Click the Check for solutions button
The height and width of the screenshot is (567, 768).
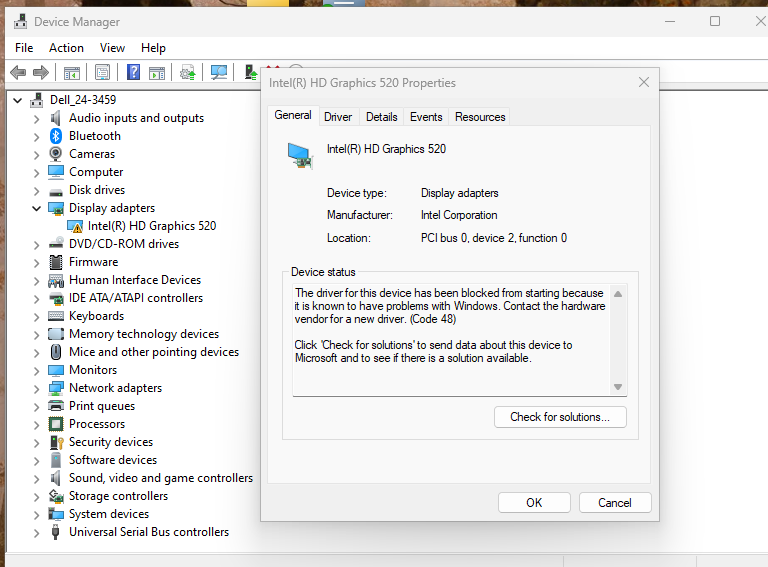click(560, 417)
